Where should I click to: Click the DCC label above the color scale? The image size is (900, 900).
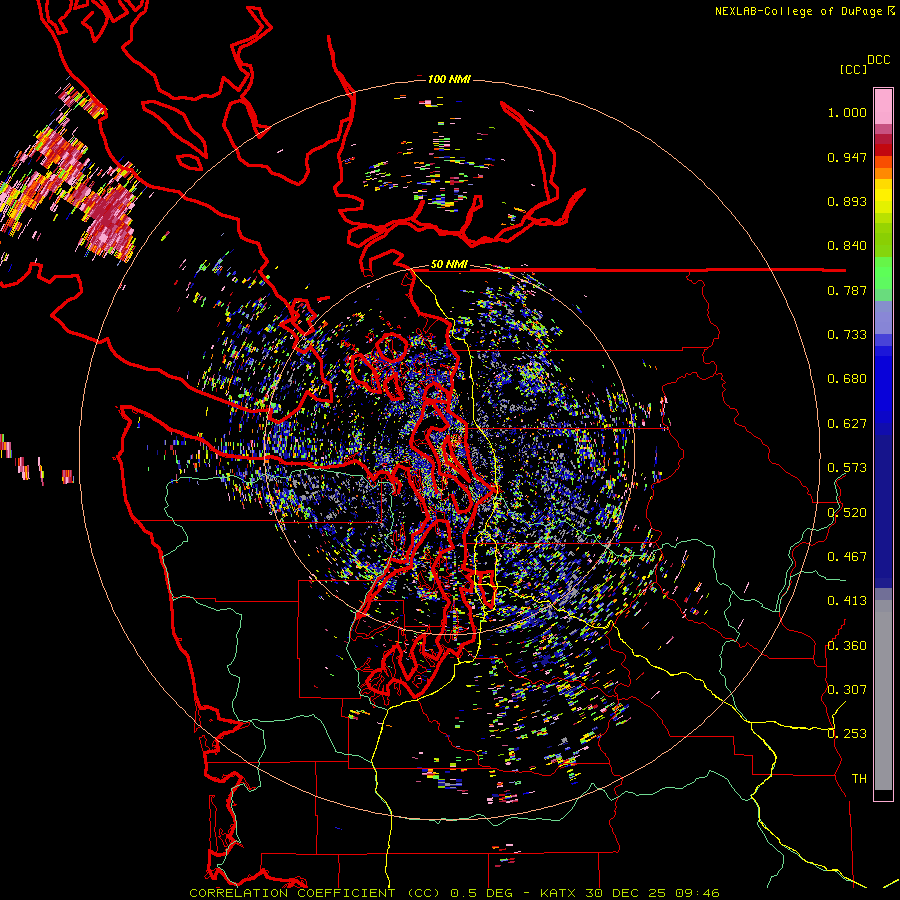[x=878, y=60]
